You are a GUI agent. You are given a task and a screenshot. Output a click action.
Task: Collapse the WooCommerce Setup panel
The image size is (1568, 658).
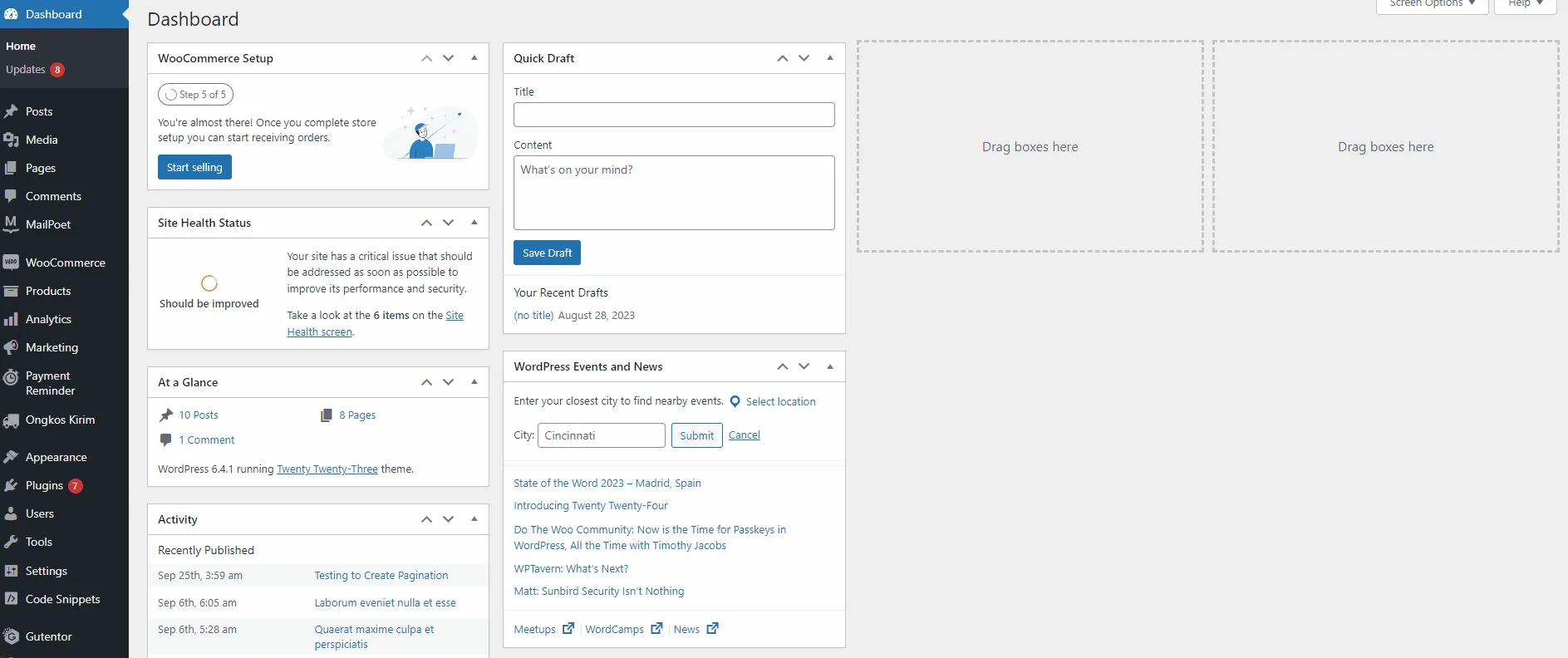[474, 58]
